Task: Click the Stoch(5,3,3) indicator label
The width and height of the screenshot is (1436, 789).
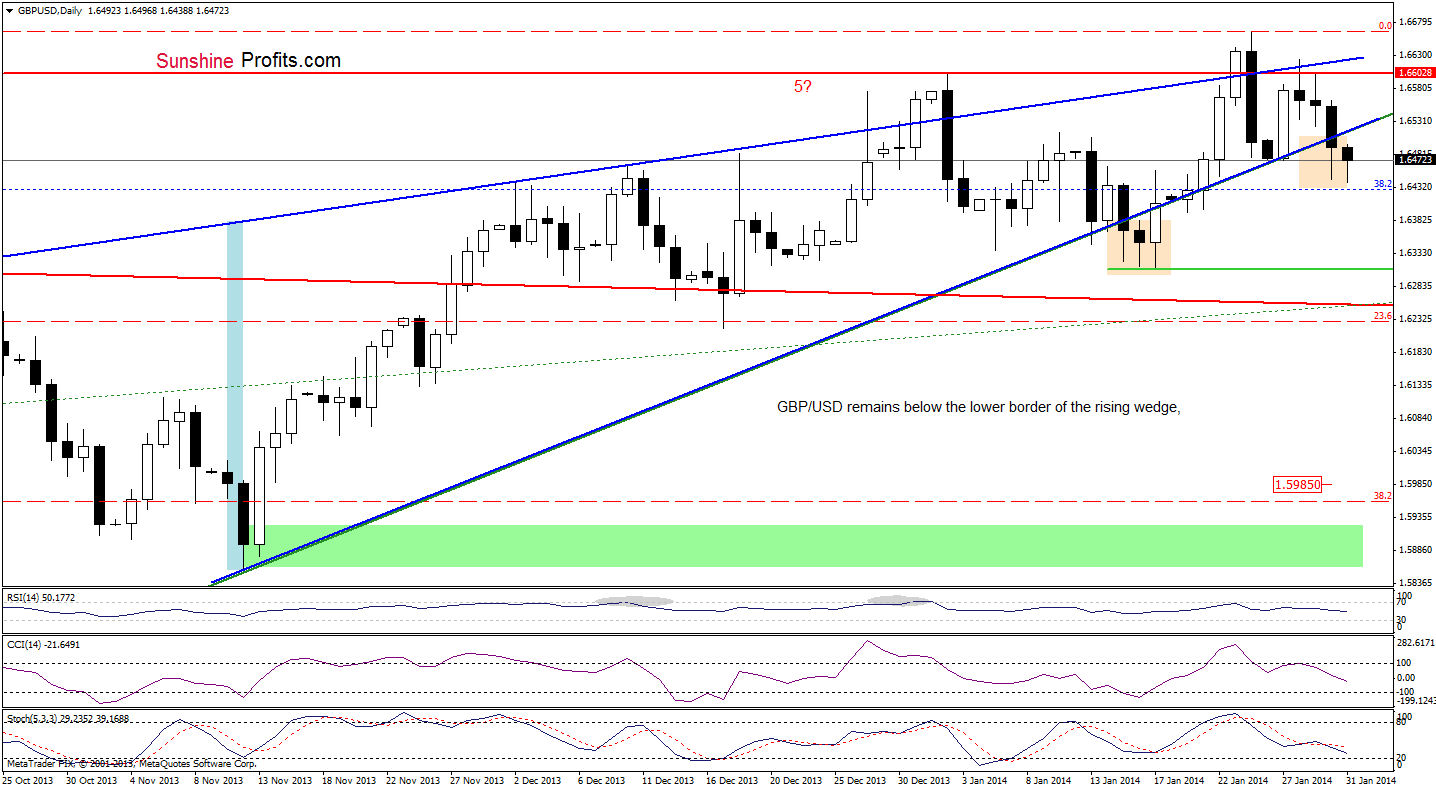Action: 66,719
